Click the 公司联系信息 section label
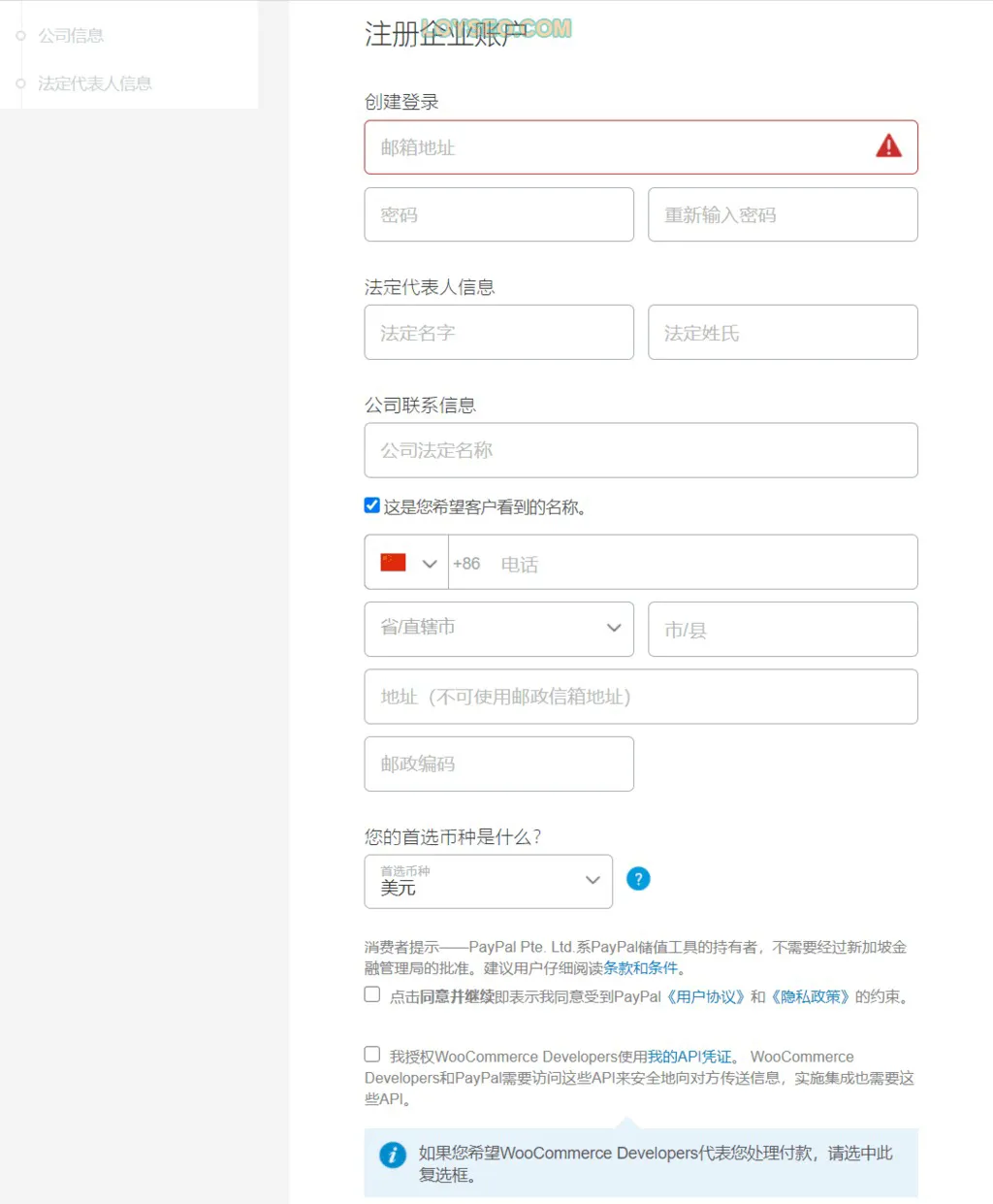The width and height of the screenshot is (993, 1204). (x=420, y=406)
